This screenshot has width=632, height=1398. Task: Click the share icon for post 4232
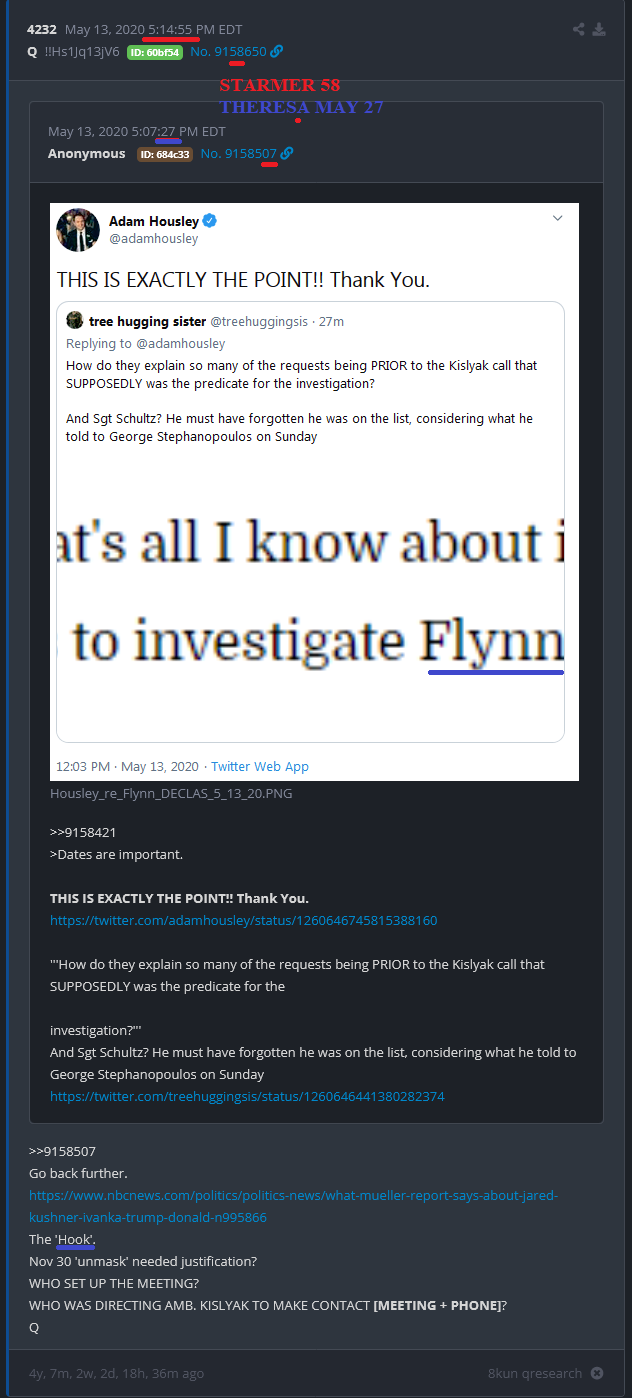[x=578, y=30]
